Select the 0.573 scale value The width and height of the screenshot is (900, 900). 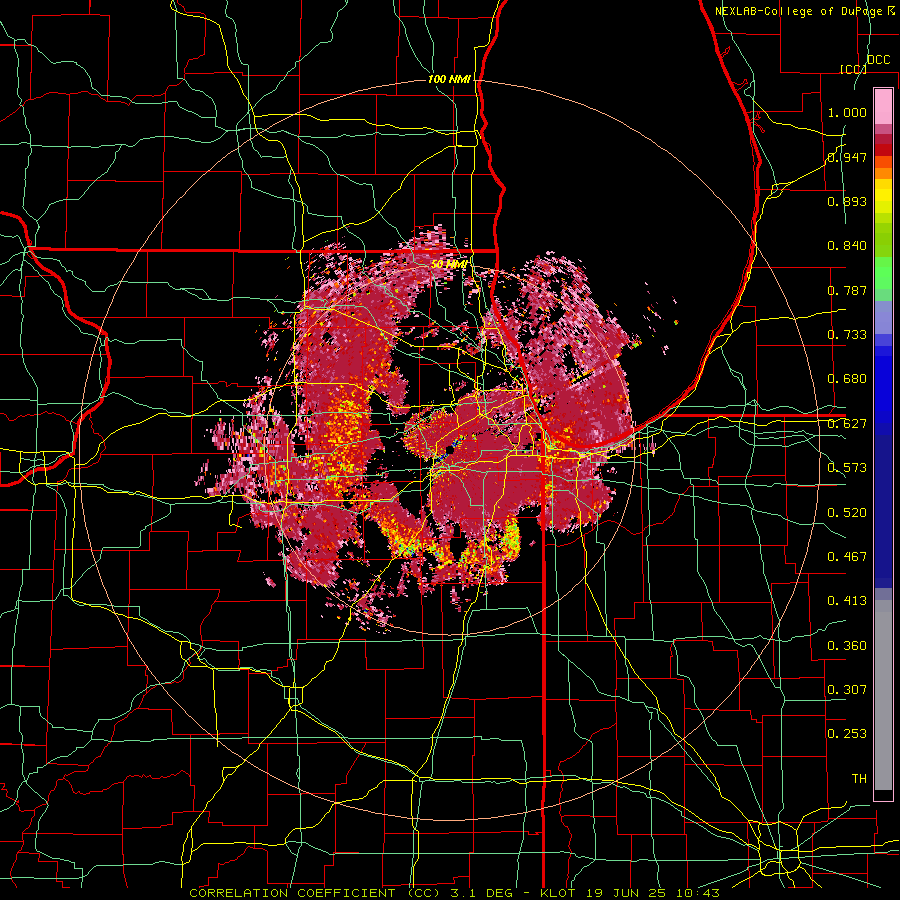847,468
